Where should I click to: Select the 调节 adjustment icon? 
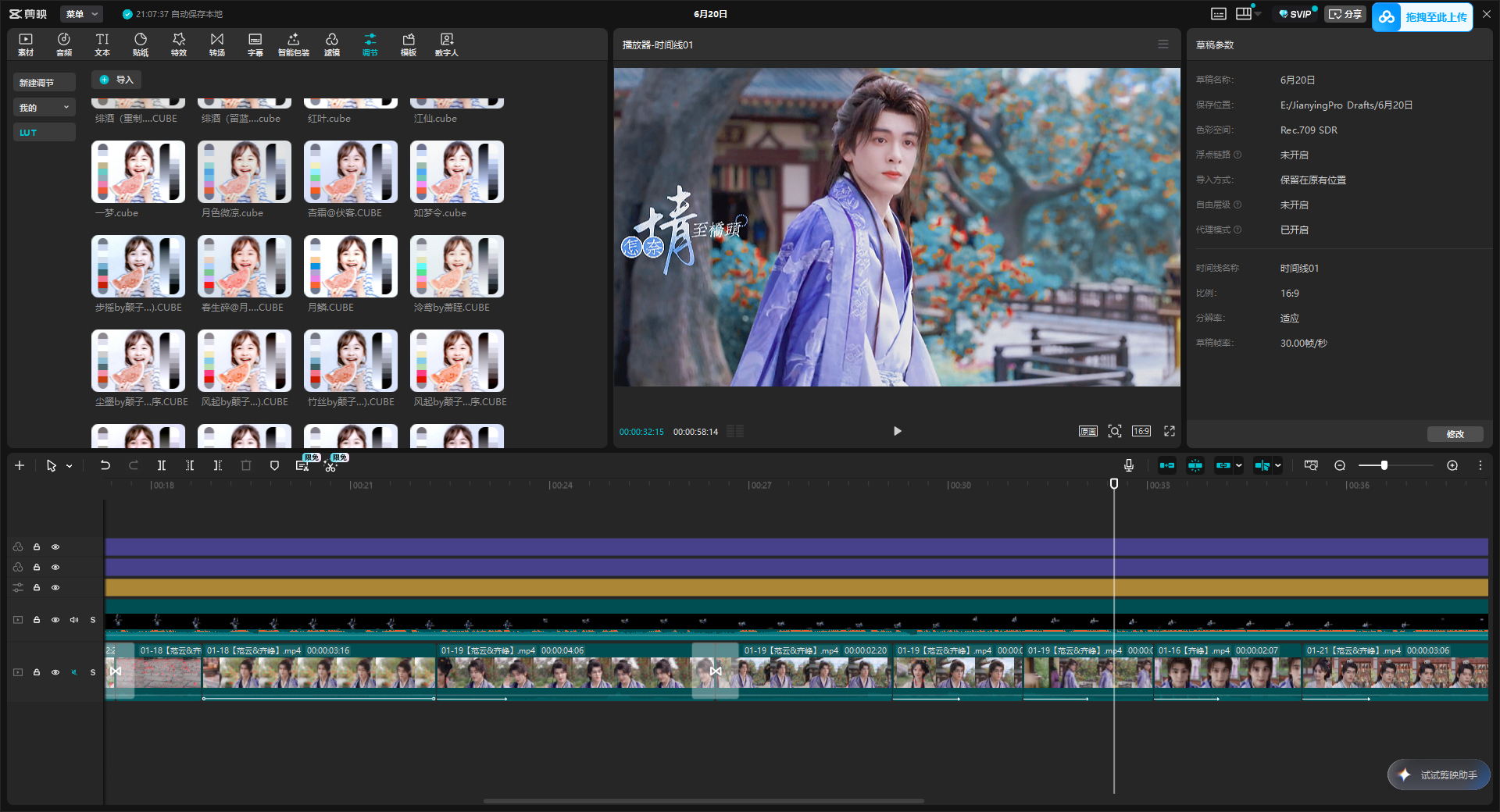(x=370, y=45)
